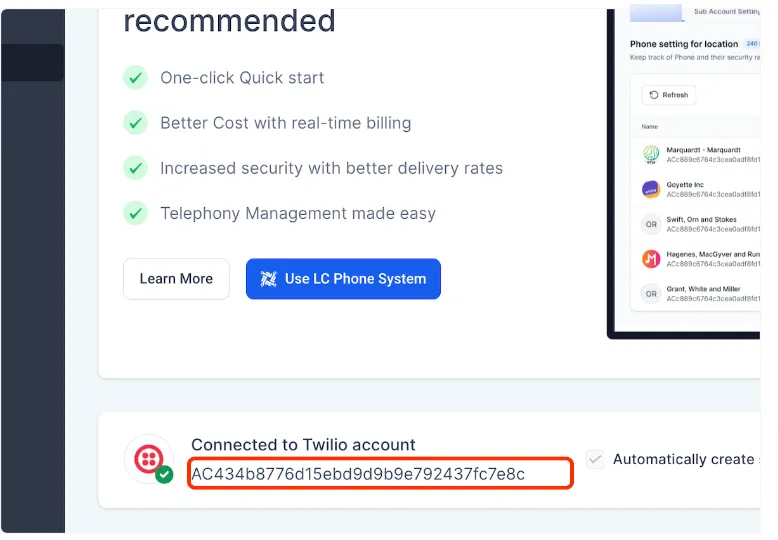Click the Swift, Orn and Stokes avatar
778x540 pixels.
pyautogui.click(x=651, y=224)
